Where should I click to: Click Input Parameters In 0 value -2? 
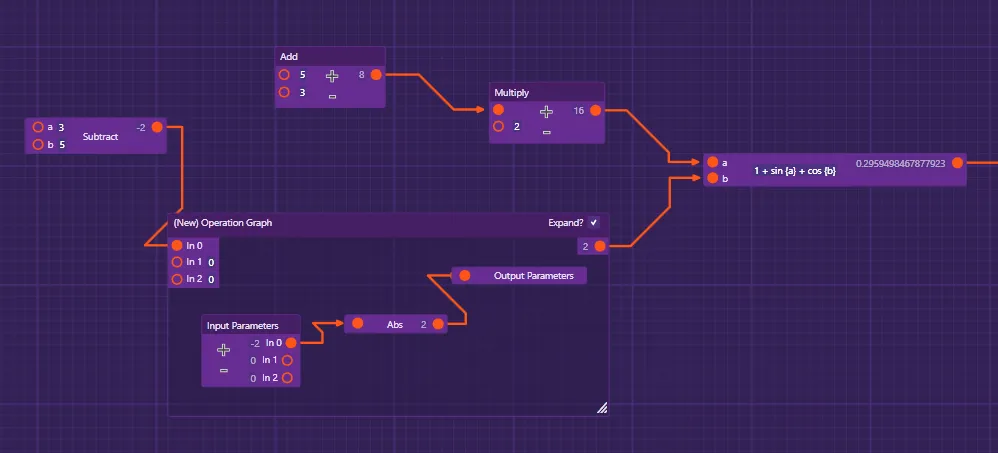tap(255, 344)
